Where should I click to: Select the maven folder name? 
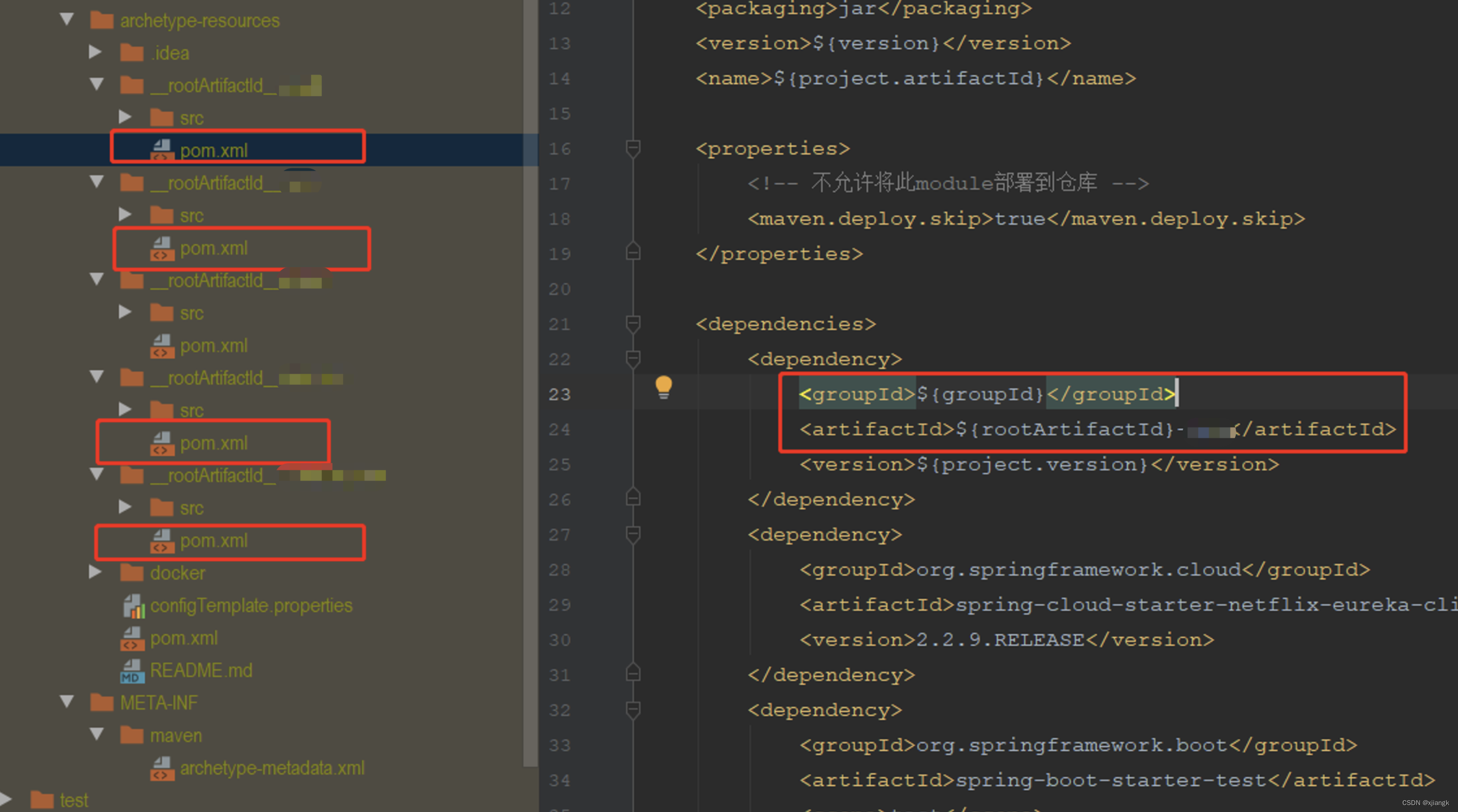tap(176, 736)
